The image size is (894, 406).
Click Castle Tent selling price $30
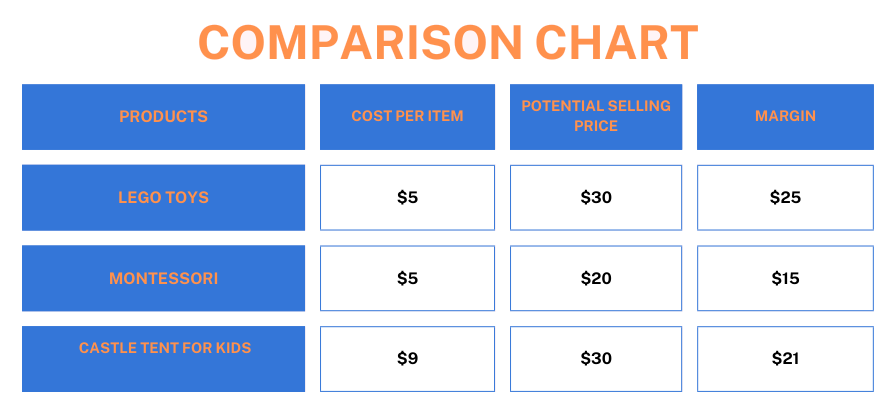coord(596,359)
